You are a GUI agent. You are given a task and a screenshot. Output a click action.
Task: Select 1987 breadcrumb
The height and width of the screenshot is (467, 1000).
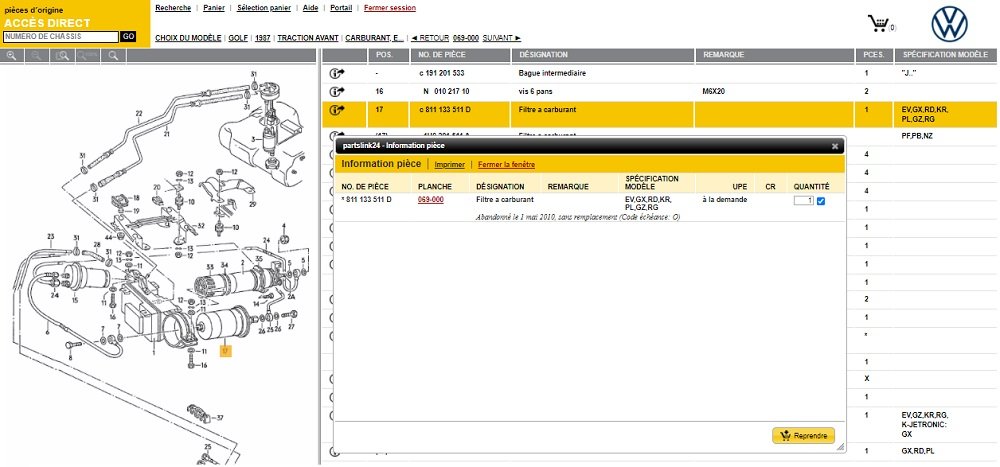pos(262,38)
